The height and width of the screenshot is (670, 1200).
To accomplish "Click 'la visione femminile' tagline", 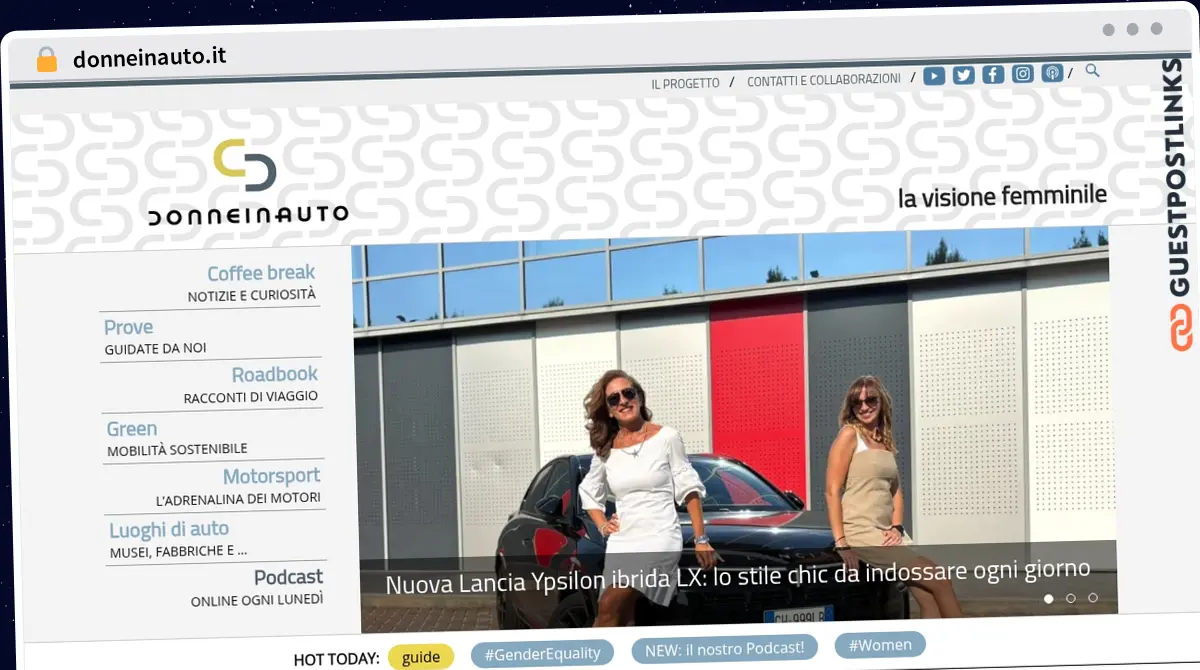I will tap(1002, 196).
